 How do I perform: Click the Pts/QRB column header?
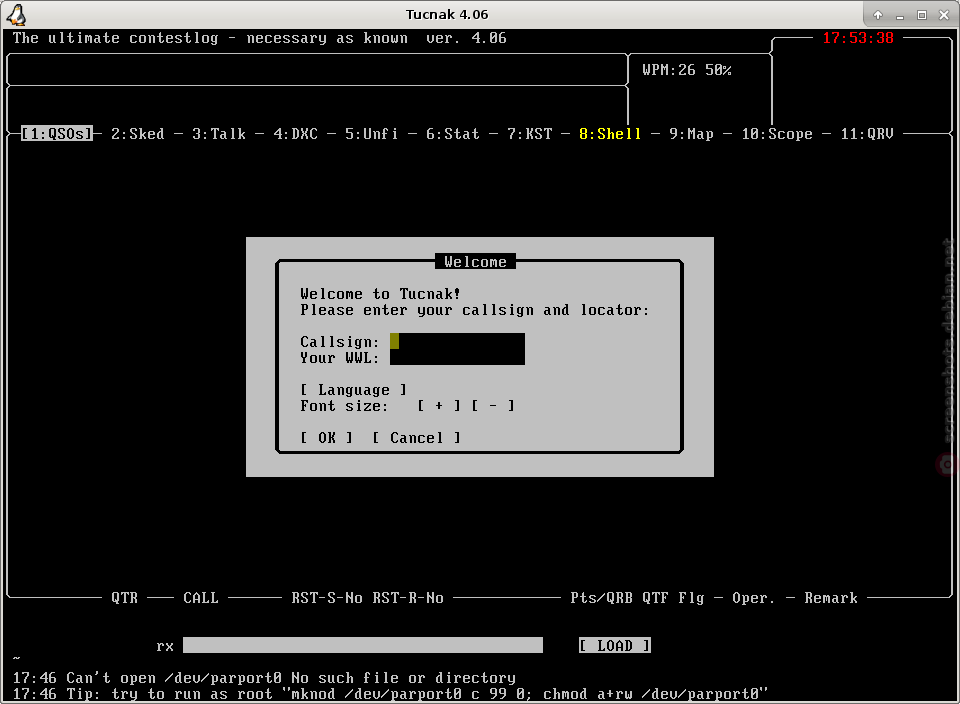[x=601, y=597]
